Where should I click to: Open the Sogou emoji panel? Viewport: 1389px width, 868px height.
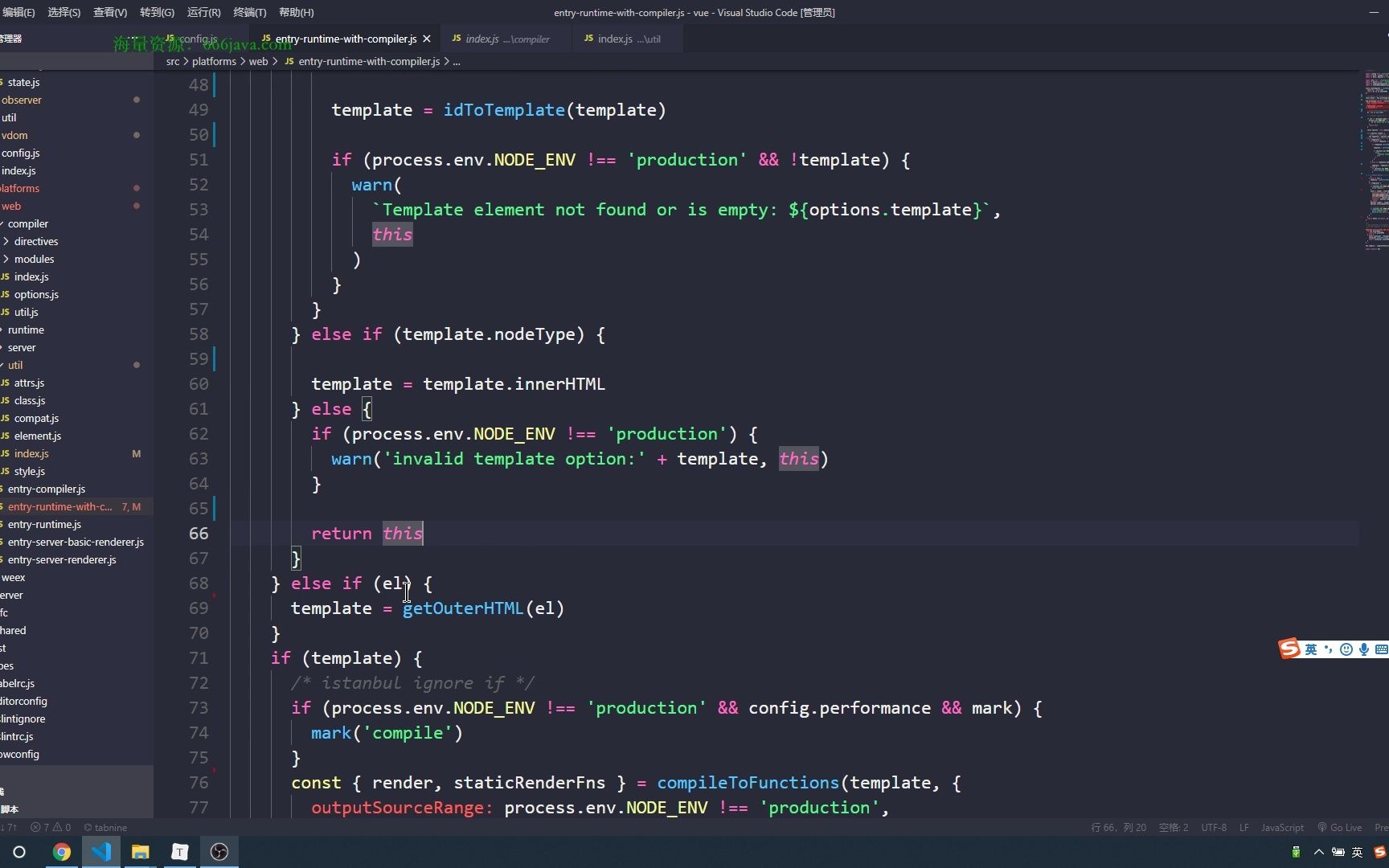click(1346, 649)
